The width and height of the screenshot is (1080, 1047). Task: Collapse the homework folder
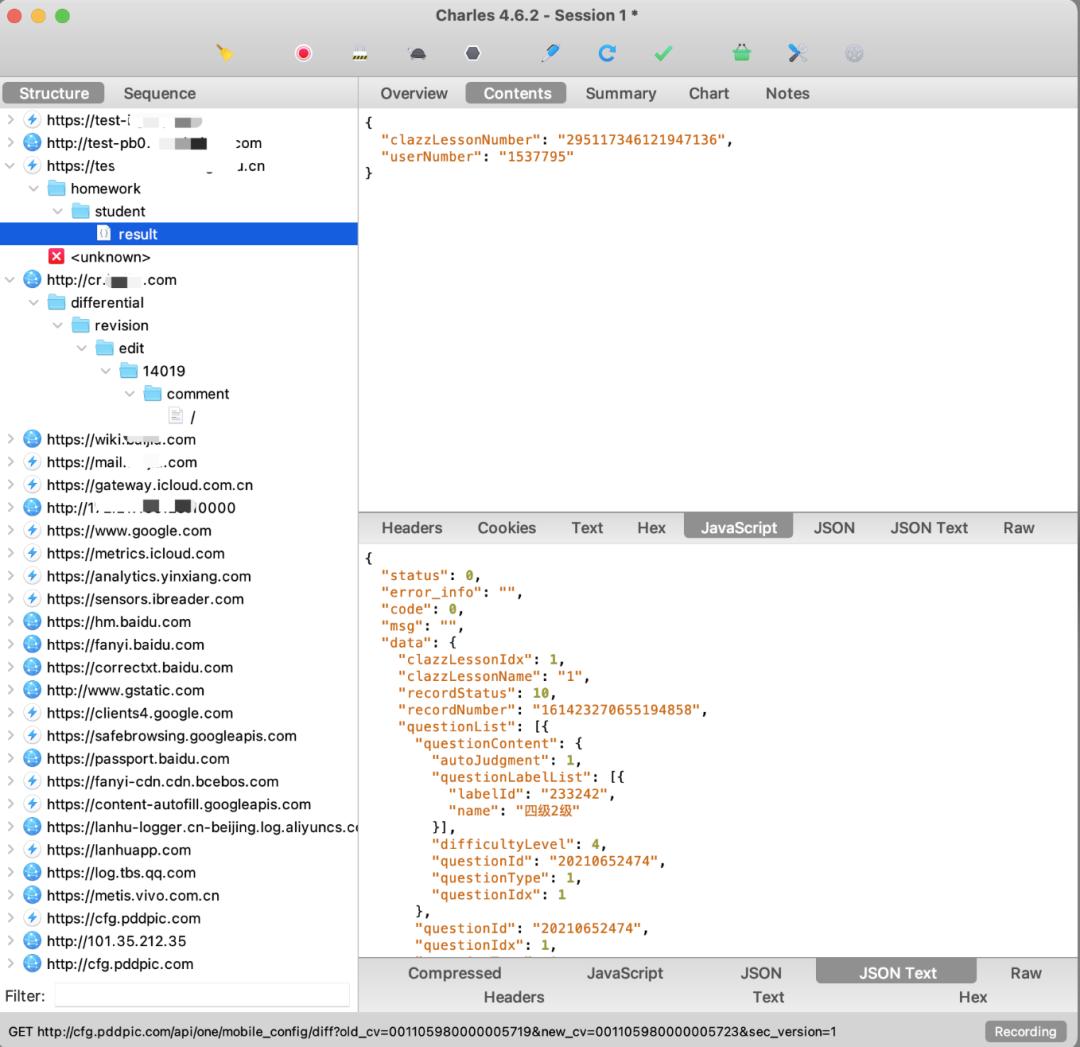tap(34, 189)
